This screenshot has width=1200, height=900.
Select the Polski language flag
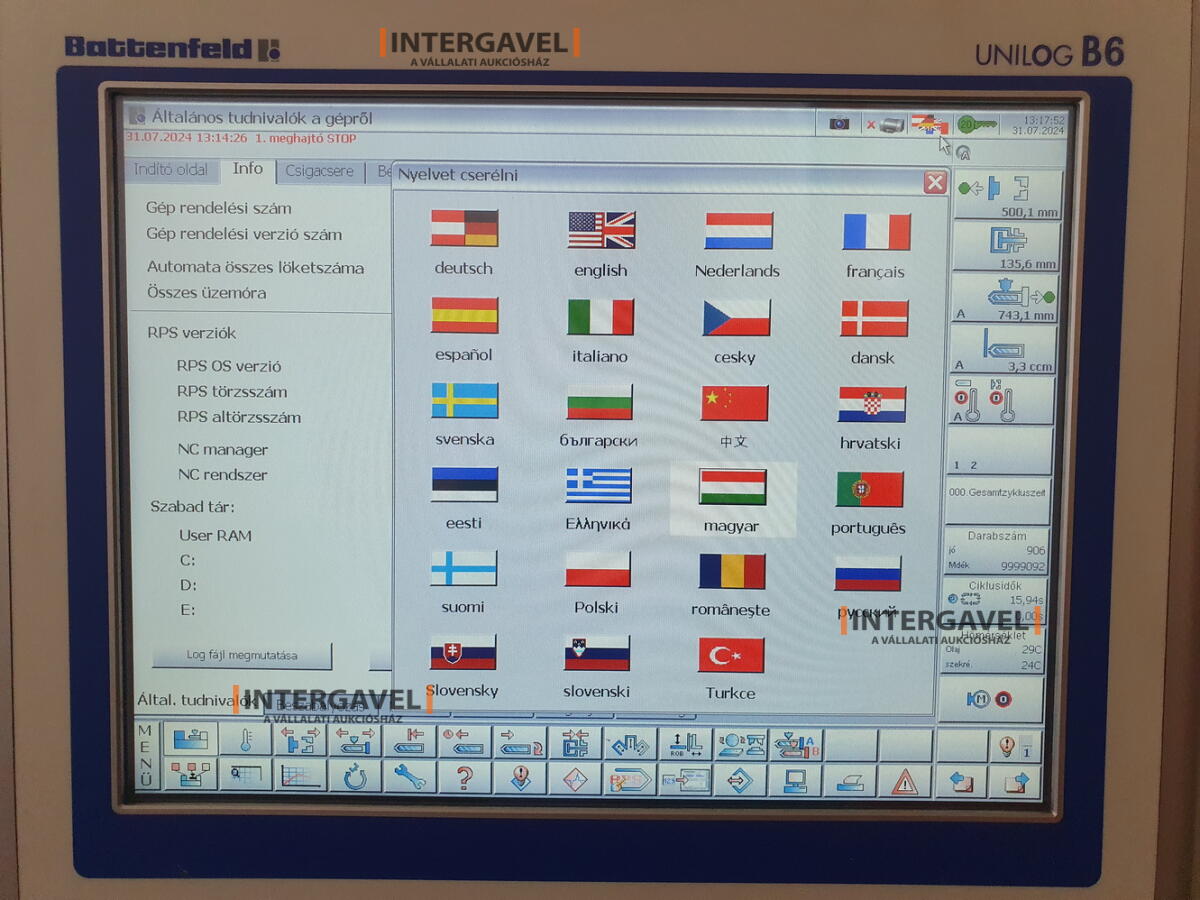[597, 571]
